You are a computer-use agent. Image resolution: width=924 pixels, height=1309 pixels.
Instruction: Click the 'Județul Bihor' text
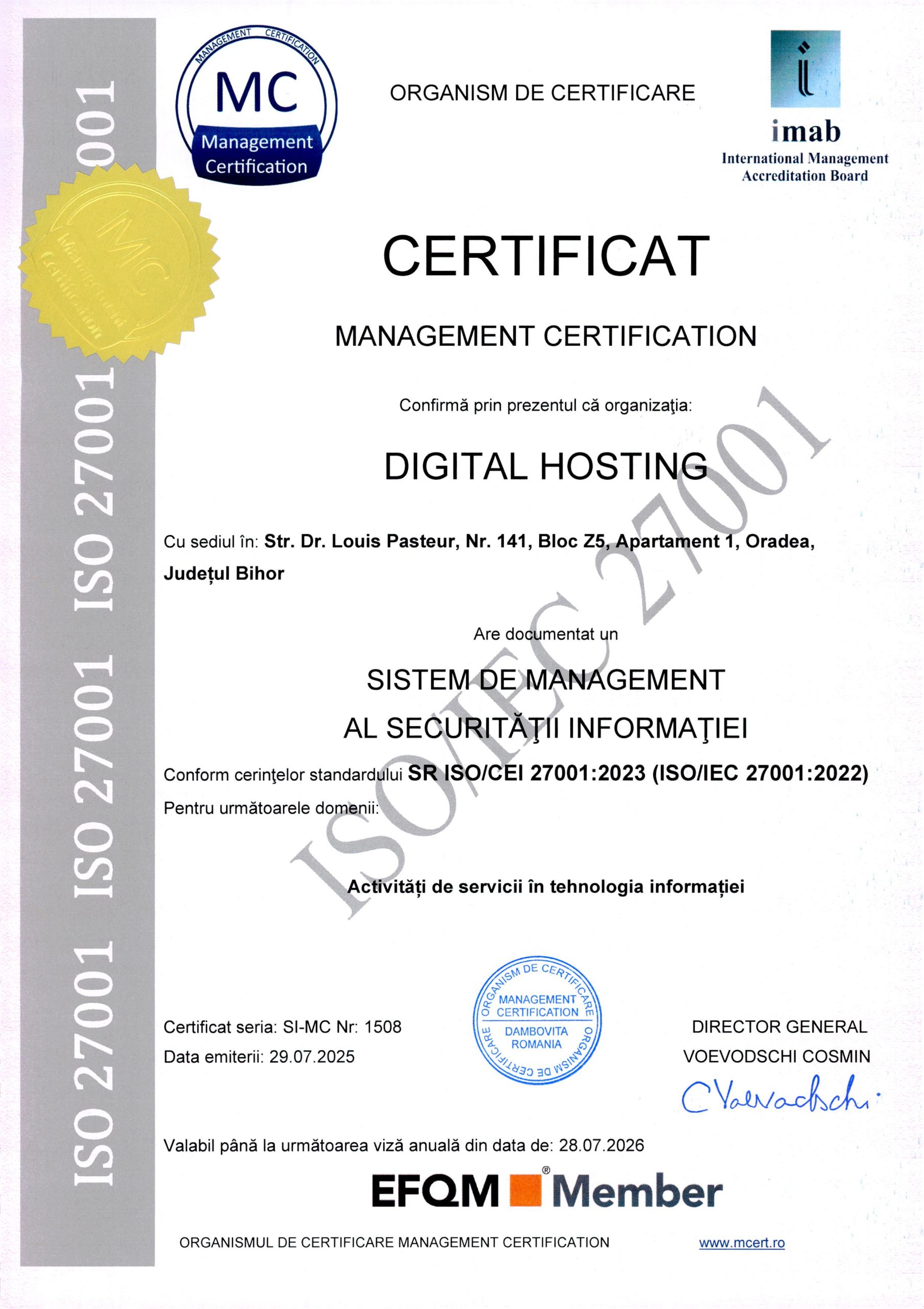(224, 574)
